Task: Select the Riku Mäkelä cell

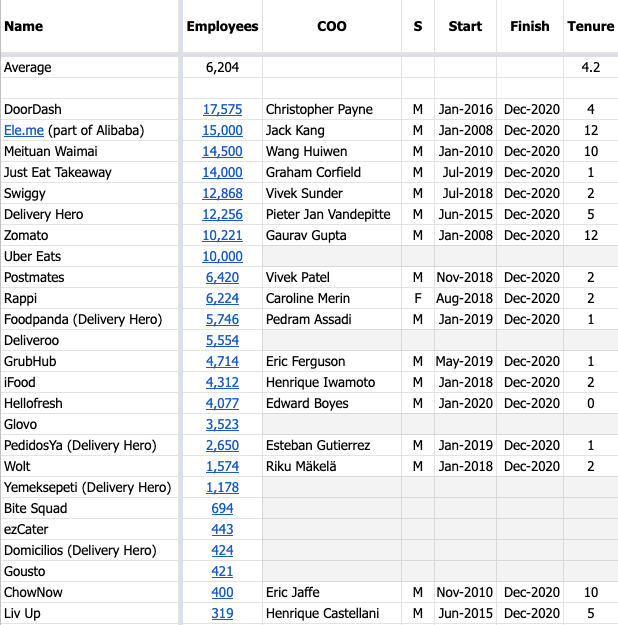Action: tap(332, 466)
